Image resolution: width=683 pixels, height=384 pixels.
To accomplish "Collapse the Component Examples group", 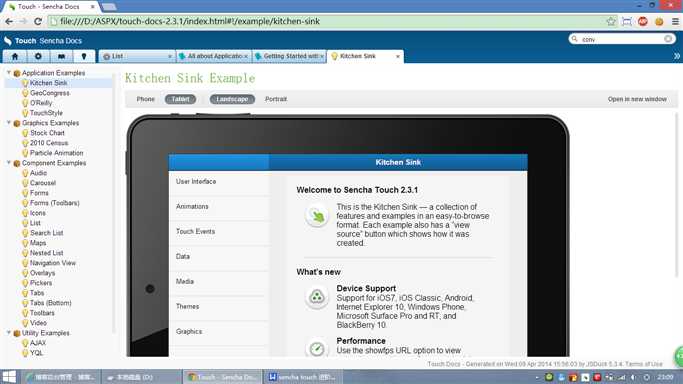I will pos(9,163).
